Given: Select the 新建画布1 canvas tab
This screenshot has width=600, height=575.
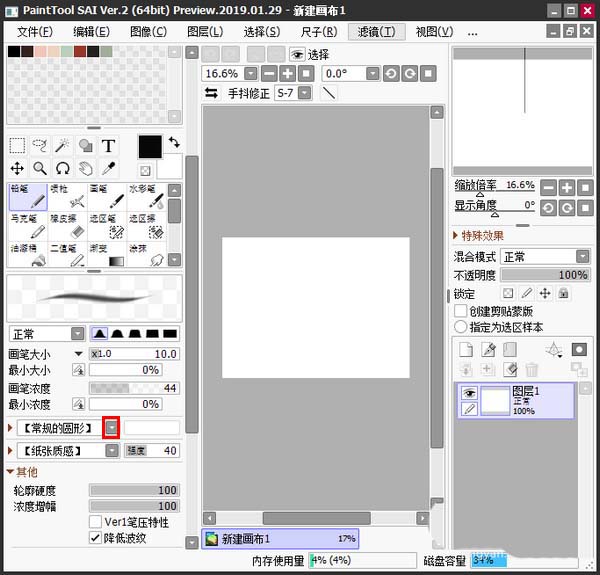Looking at the screenshot, I should click(x=280, y=539).
